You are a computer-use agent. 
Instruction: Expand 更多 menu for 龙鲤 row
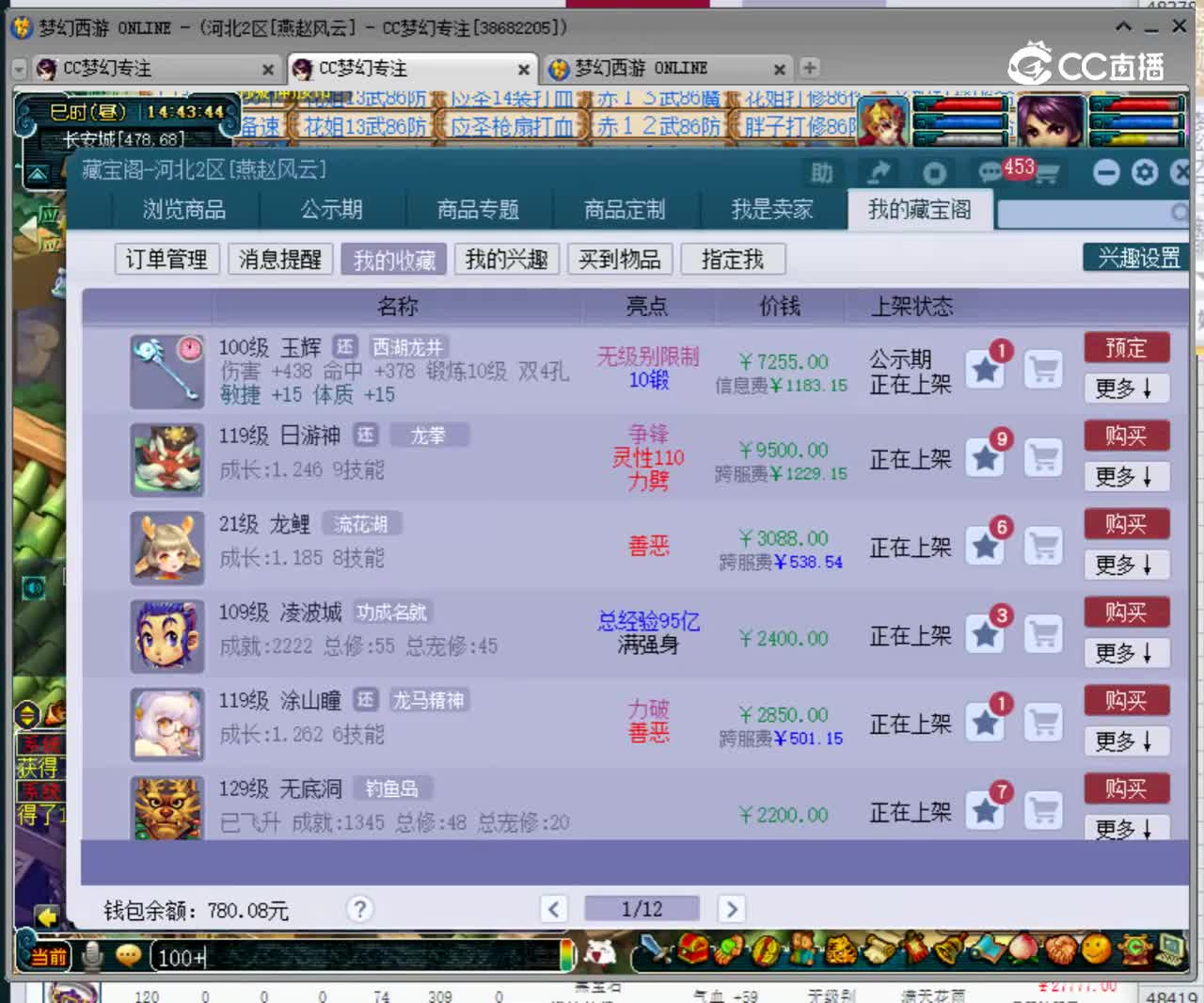click(1126, 565)
